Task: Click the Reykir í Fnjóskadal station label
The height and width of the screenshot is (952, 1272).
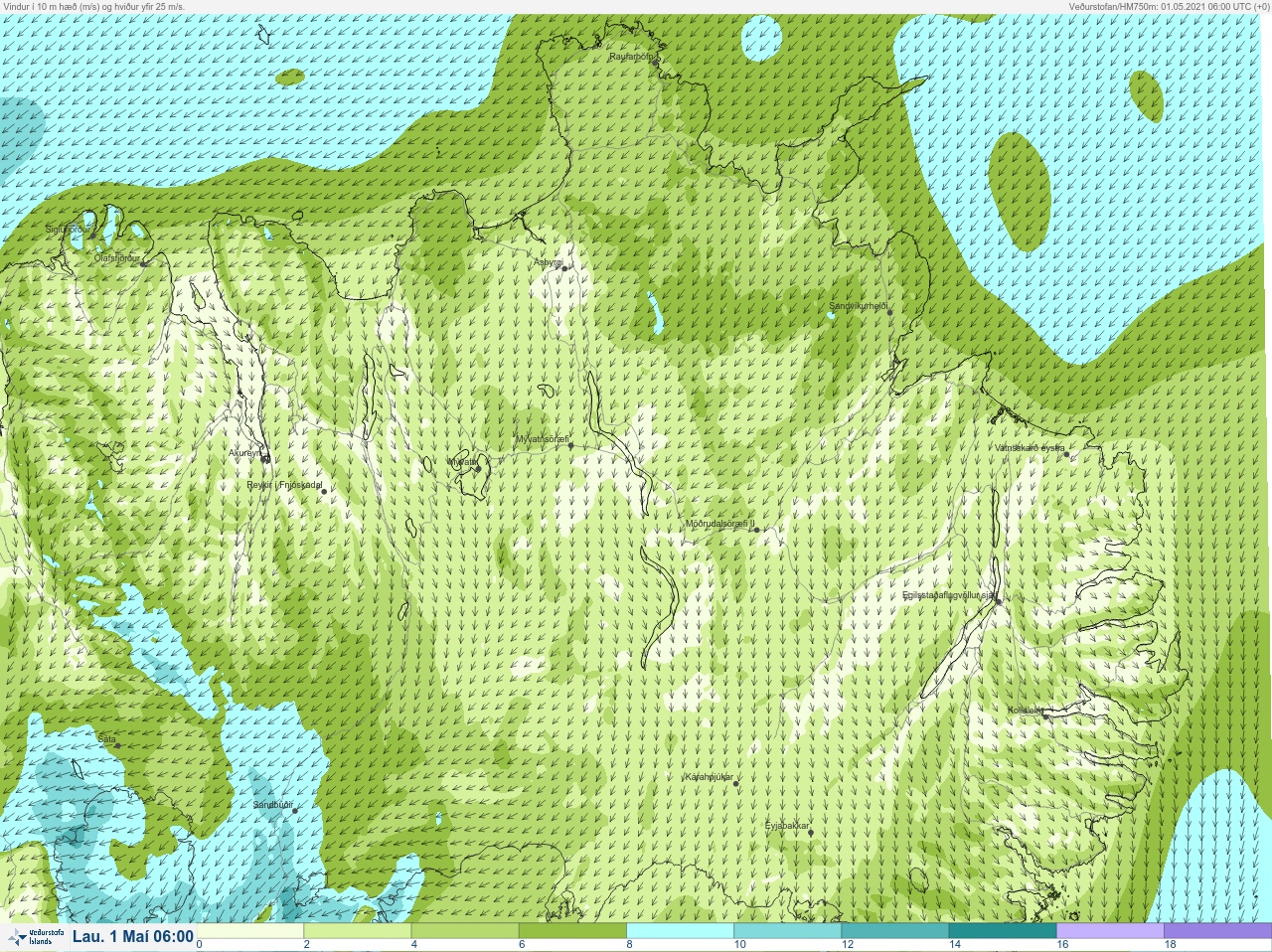Action: (x=284, y=486)
